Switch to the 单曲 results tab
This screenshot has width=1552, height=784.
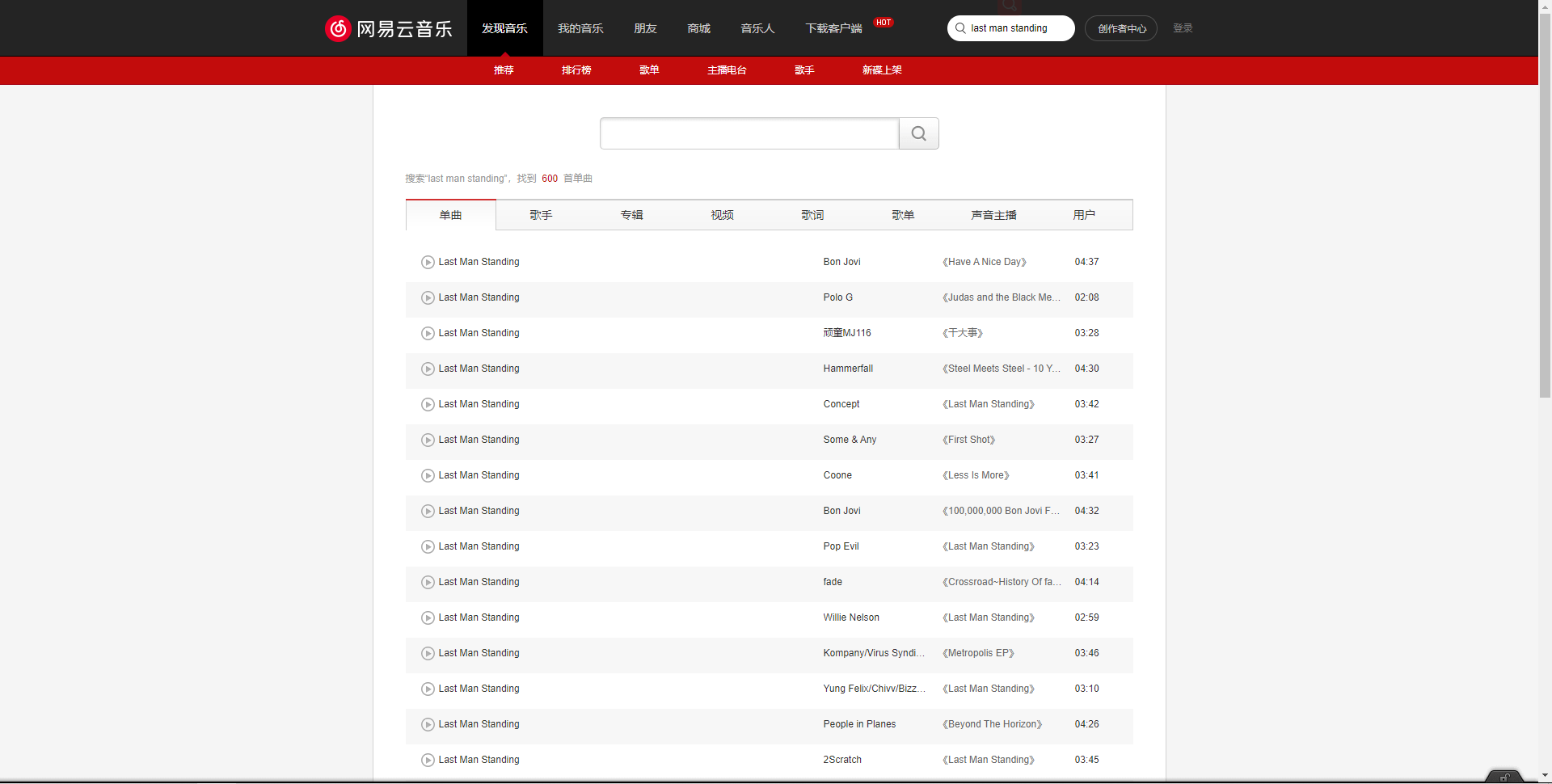(x=450, y=215)
